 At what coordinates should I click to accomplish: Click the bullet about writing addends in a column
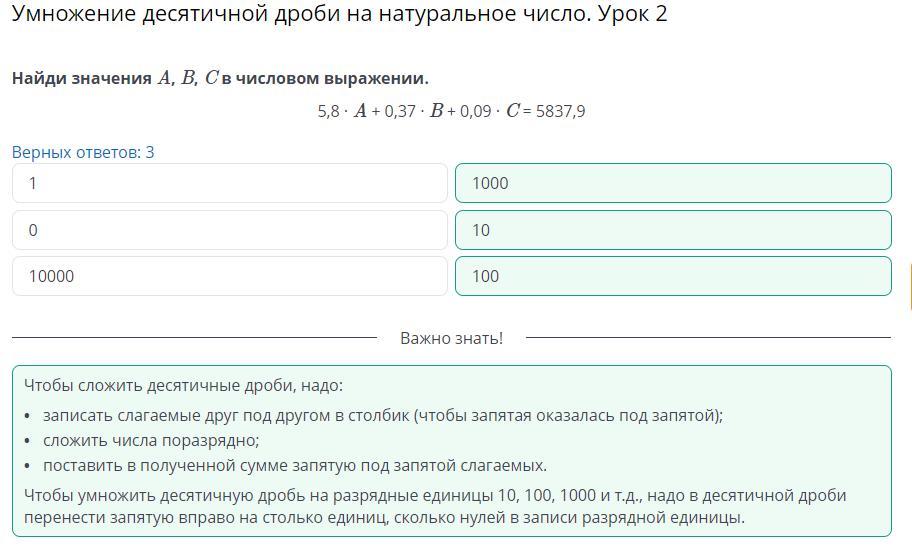pos(382,416)
